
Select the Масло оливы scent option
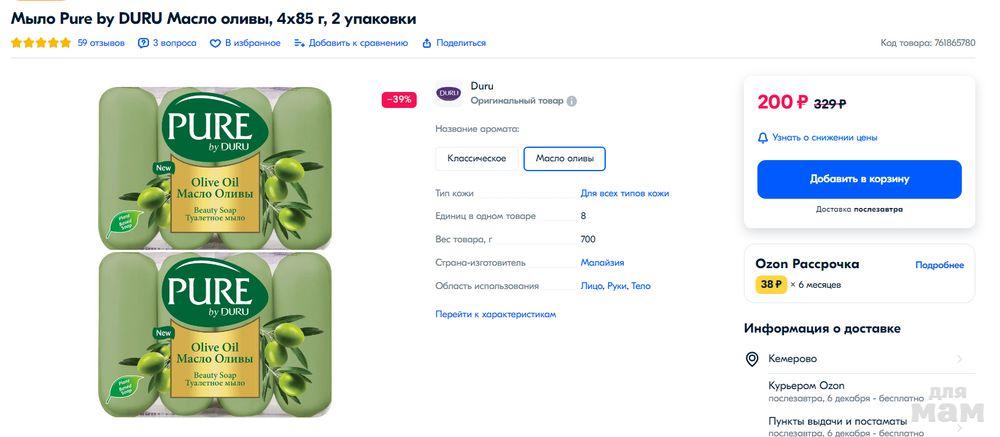click(x=564, y=159)
